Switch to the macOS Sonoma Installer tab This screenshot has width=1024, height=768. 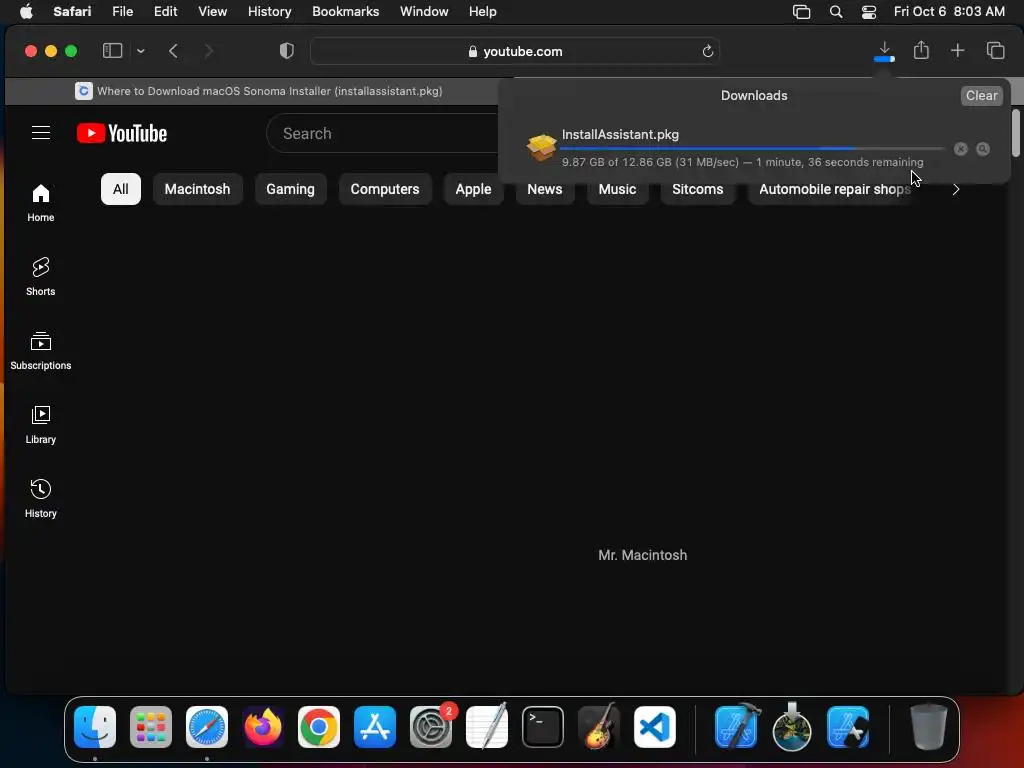pos(259,91)
